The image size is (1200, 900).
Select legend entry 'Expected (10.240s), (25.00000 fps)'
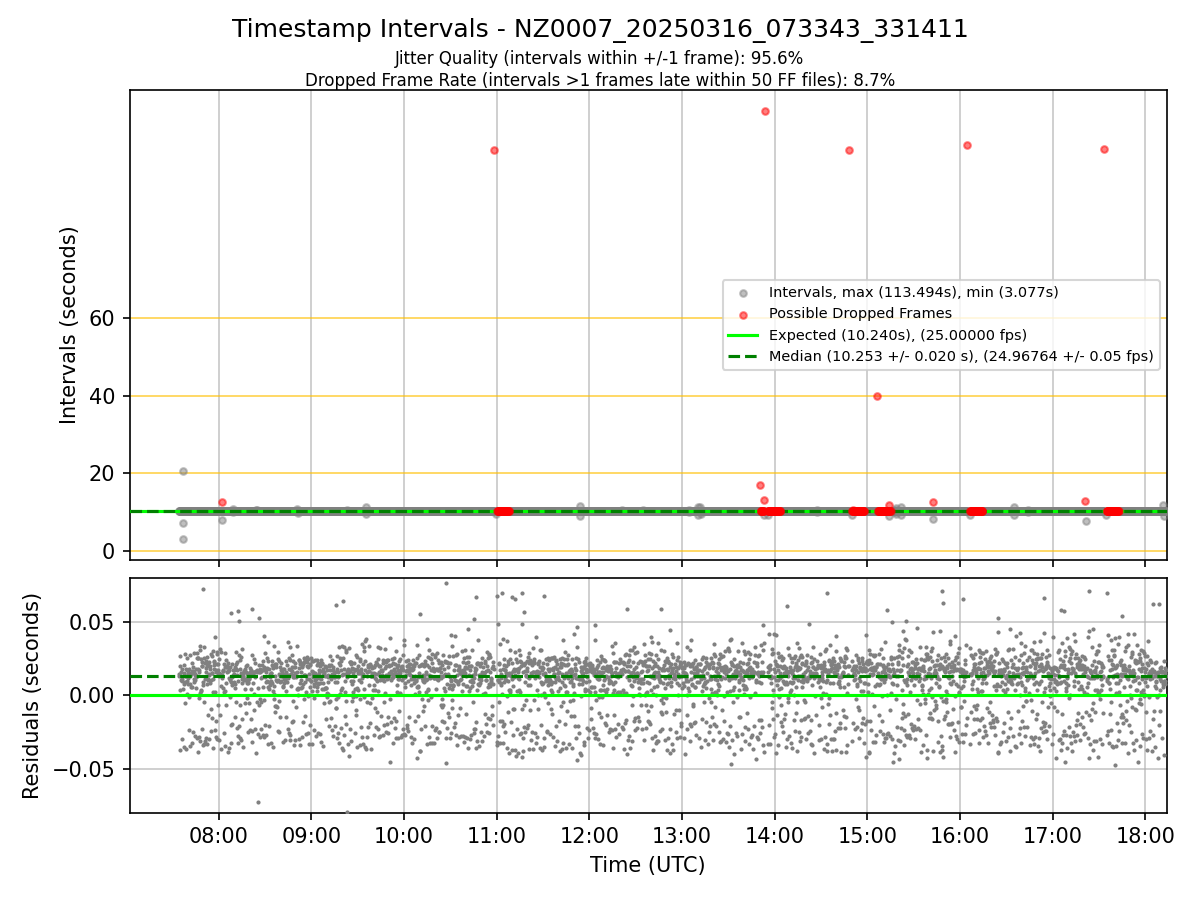coord(898,334)
